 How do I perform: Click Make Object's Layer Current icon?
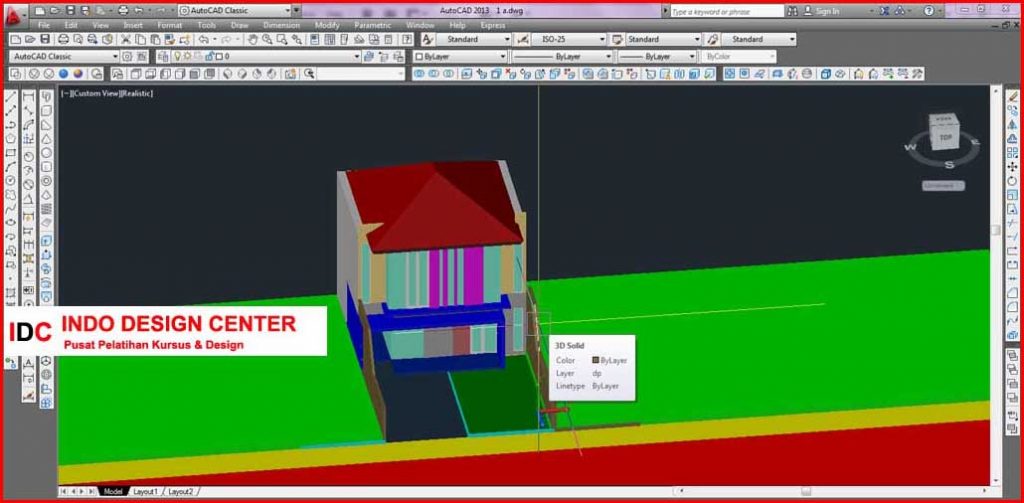coord(369,57)
